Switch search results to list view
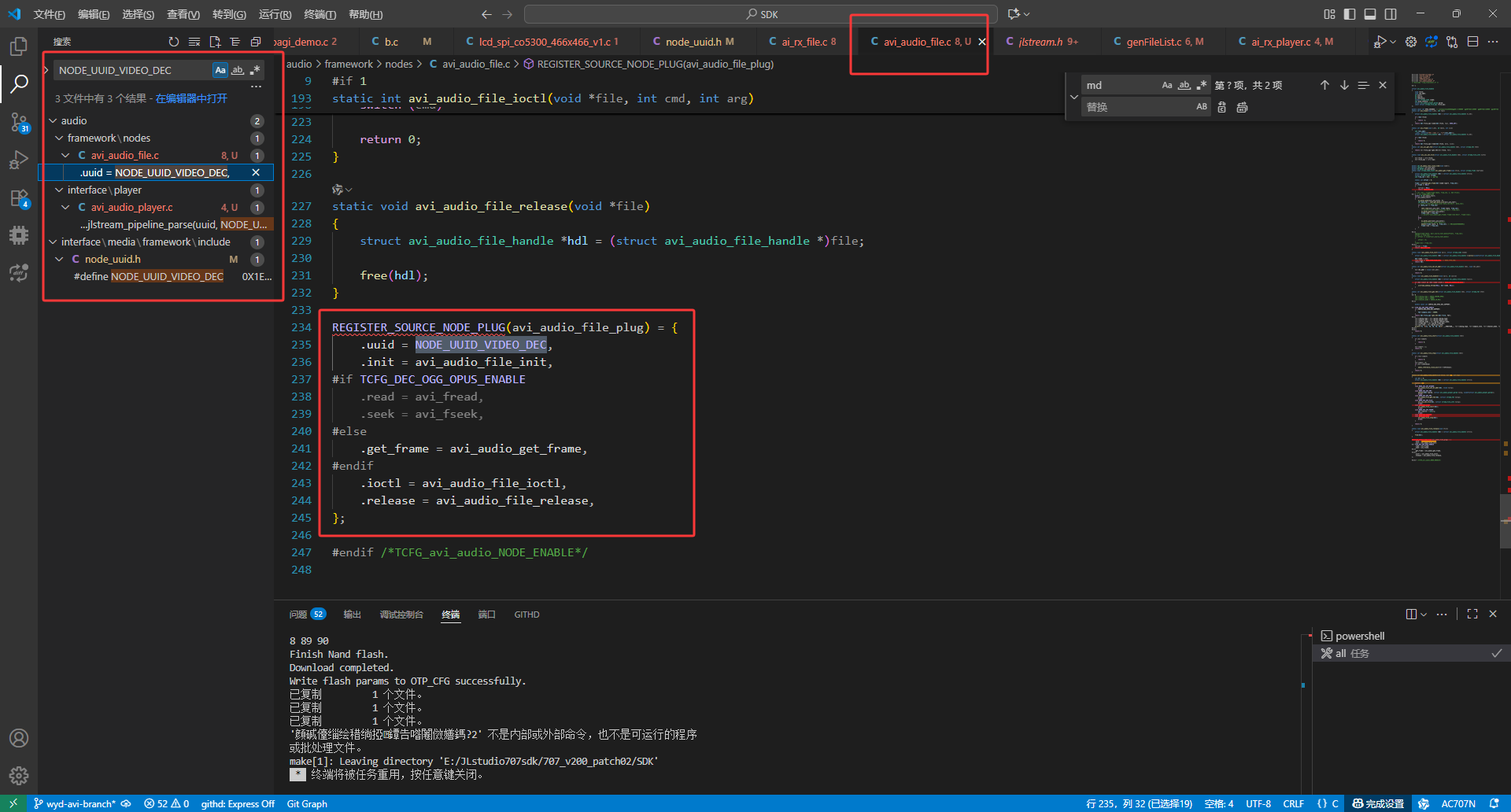Viewport: 1511px width, 812px height. 235,42
